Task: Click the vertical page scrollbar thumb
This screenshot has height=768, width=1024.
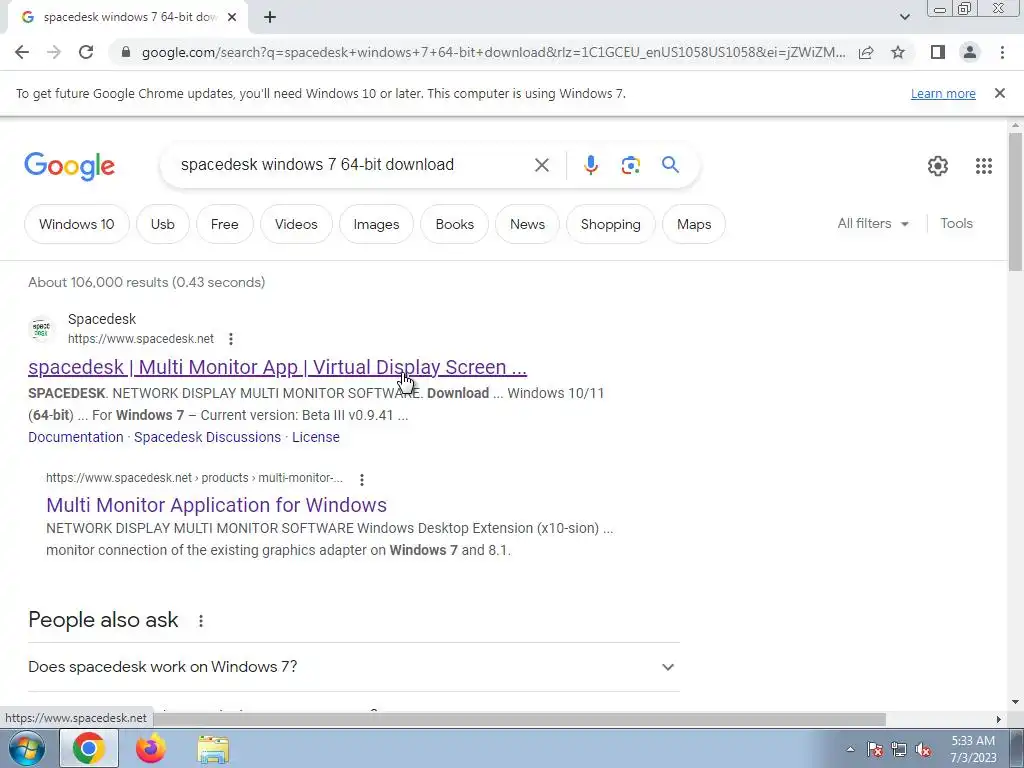Action: [x=1015, y=201]
